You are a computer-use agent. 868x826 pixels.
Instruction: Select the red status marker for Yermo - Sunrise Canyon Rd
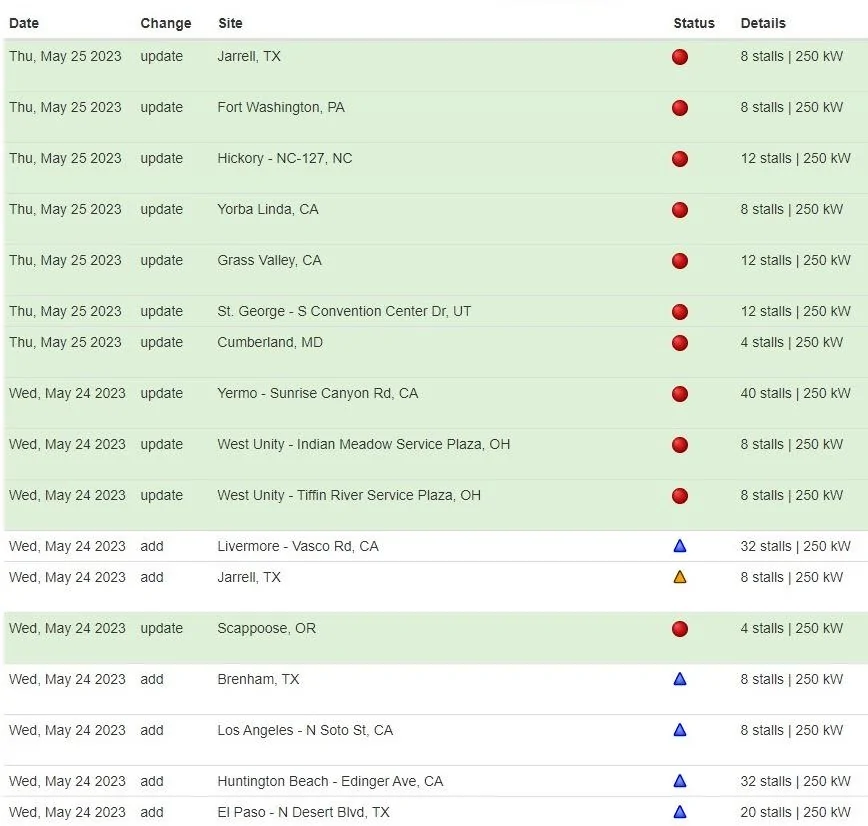(x=680, y=393)
